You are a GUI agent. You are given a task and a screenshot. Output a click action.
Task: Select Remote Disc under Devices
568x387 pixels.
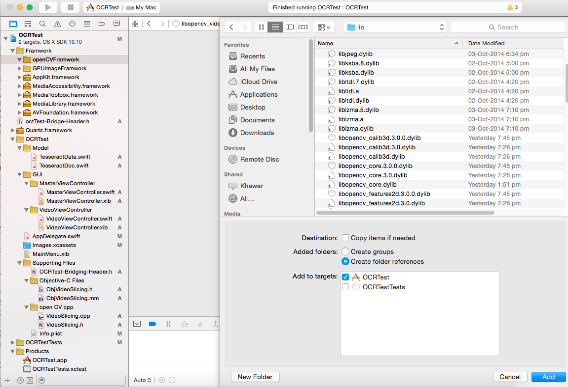(x=259, y=159)
